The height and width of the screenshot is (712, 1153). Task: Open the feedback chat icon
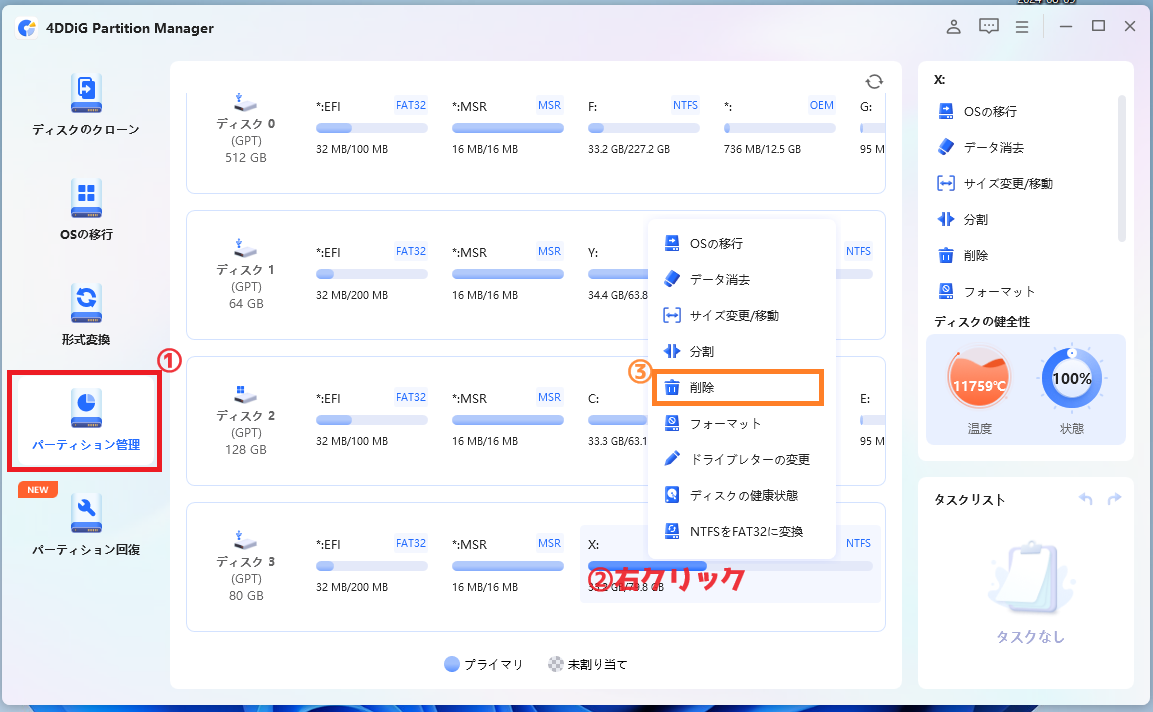coord(988,26)
